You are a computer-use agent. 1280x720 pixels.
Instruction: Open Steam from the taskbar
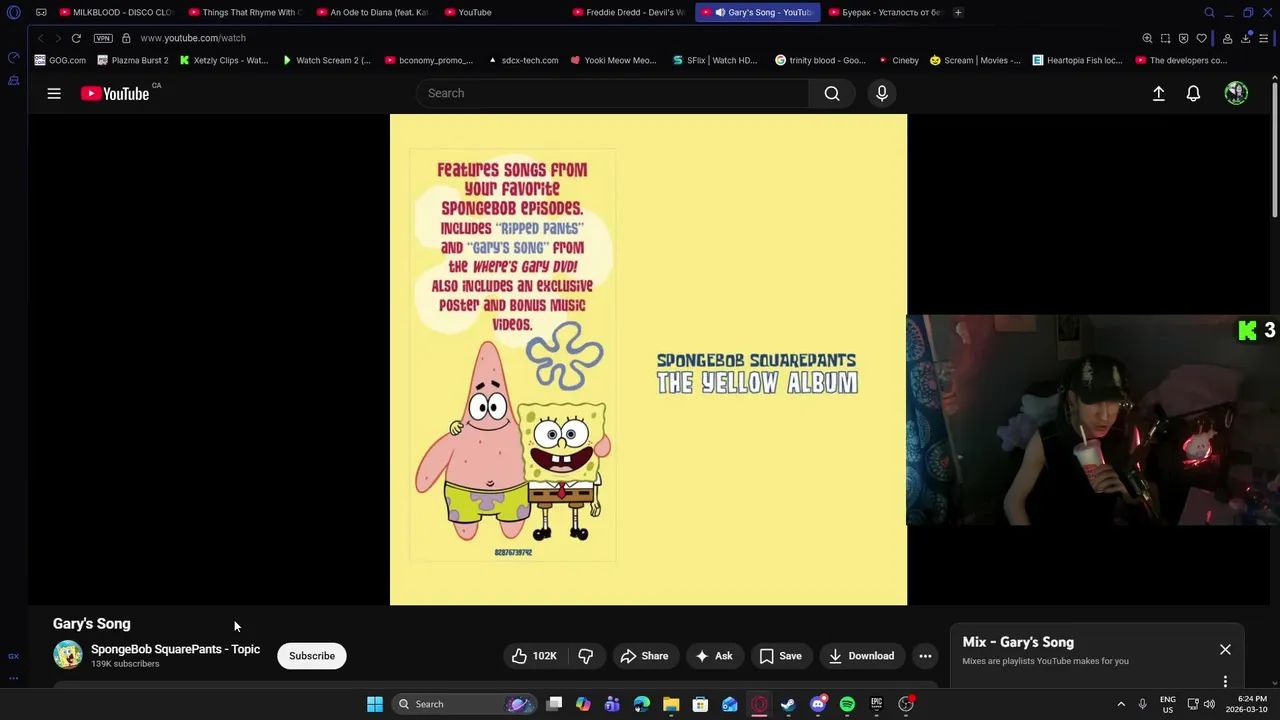[x=788, y=704]
